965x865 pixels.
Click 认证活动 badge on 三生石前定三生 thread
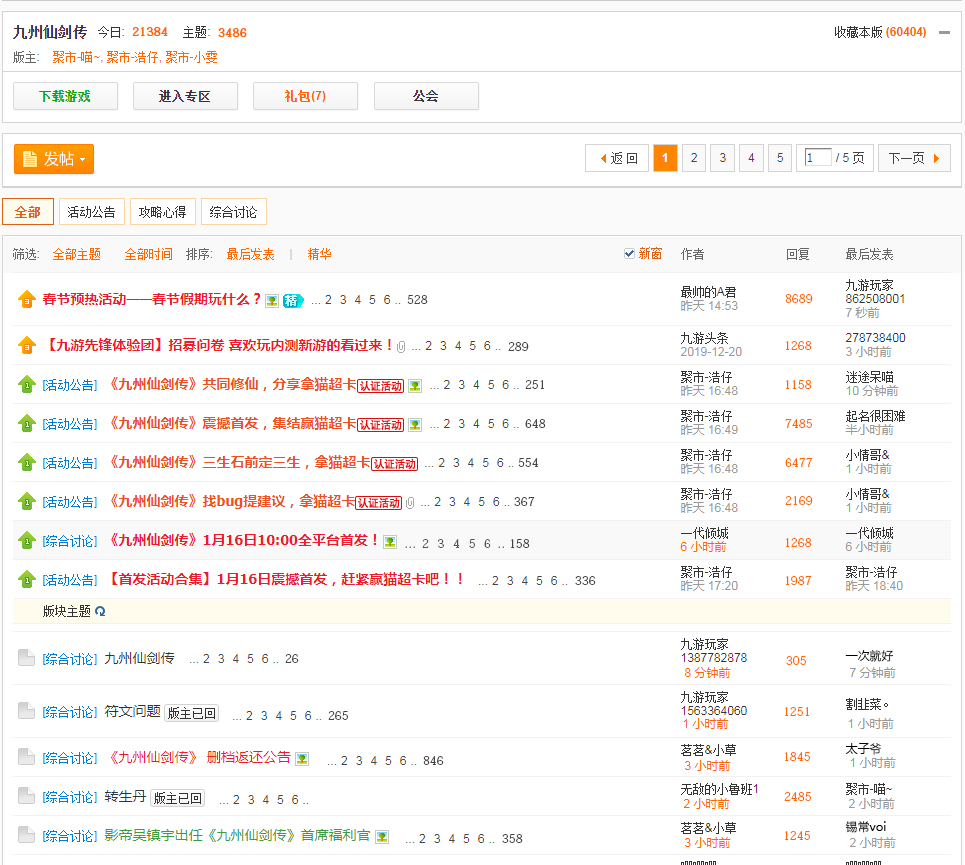394,464
